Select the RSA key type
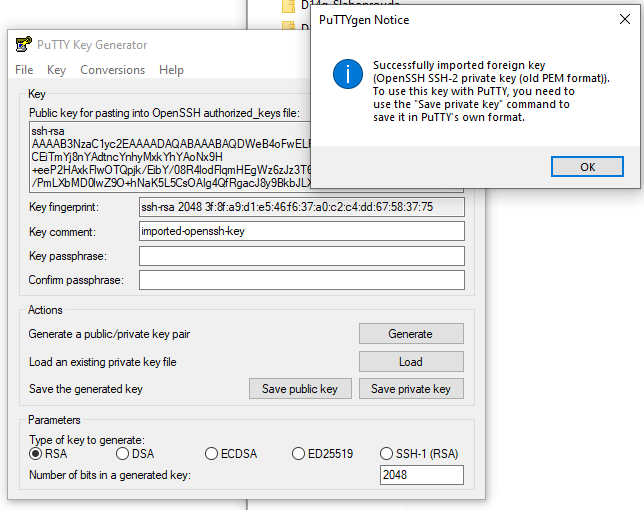Viewport: 644px width, 510px height. click(x=37, y=454)
